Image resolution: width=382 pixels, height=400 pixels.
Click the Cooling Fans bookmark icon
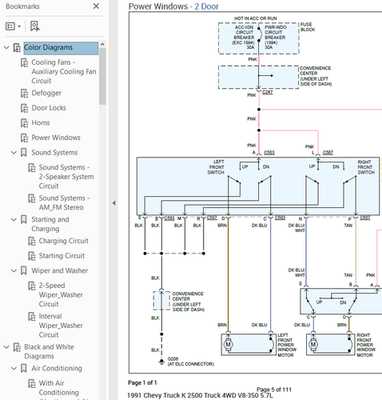click(x=24, y=63)
